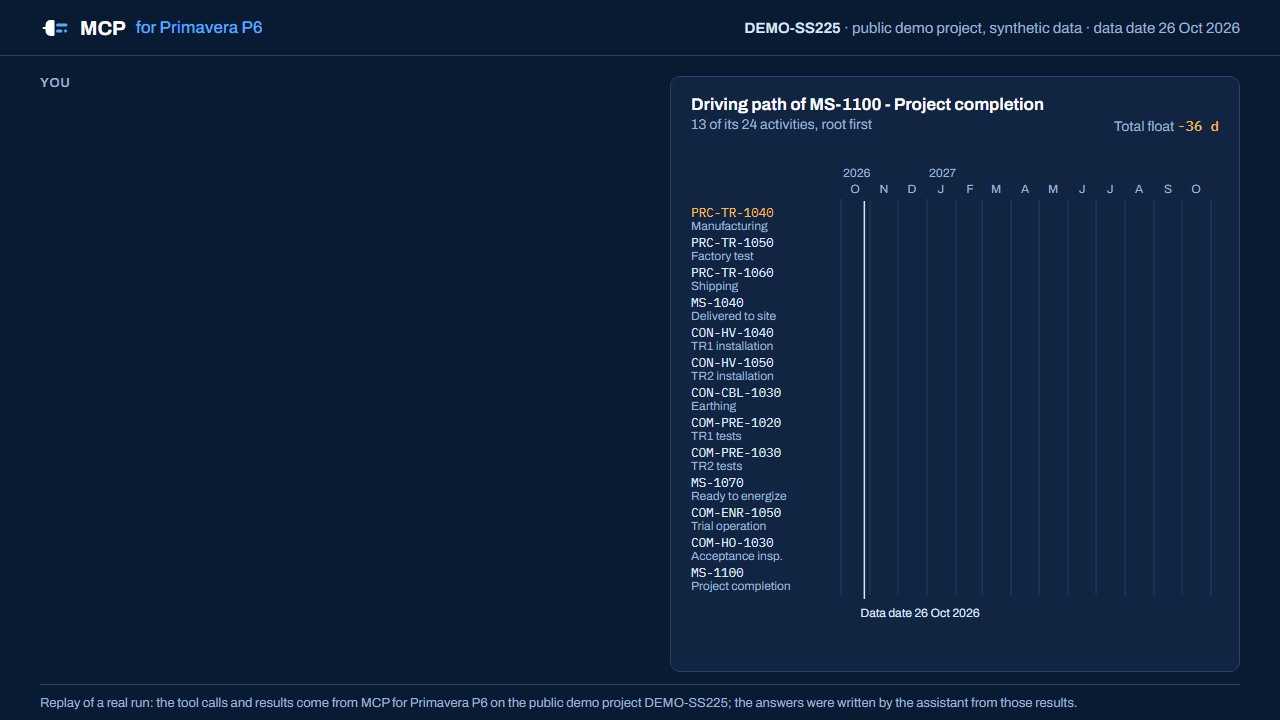Select COM-PRE-1030 TR2 tests row
Viewport: 1280px width, 720px height.
736,459
